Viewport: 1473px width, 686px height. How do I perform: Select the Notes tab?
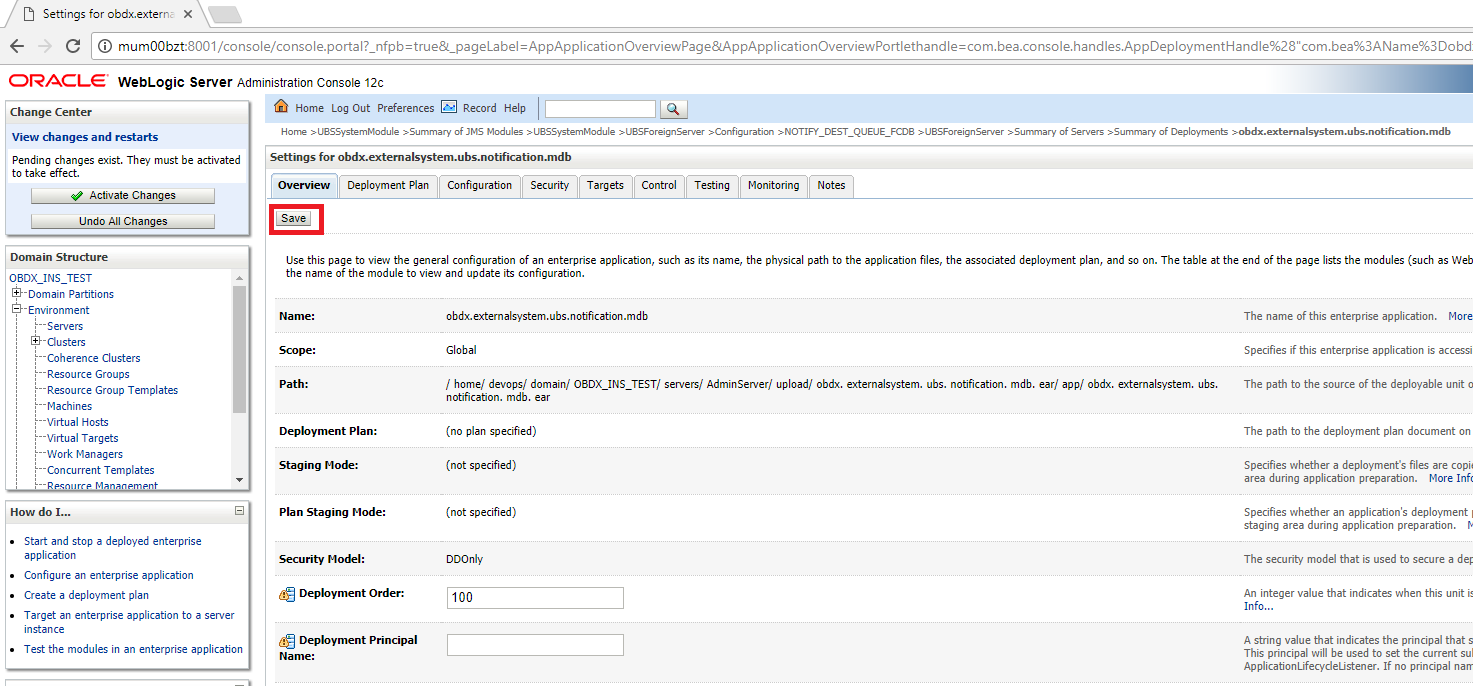click(831, 185)
